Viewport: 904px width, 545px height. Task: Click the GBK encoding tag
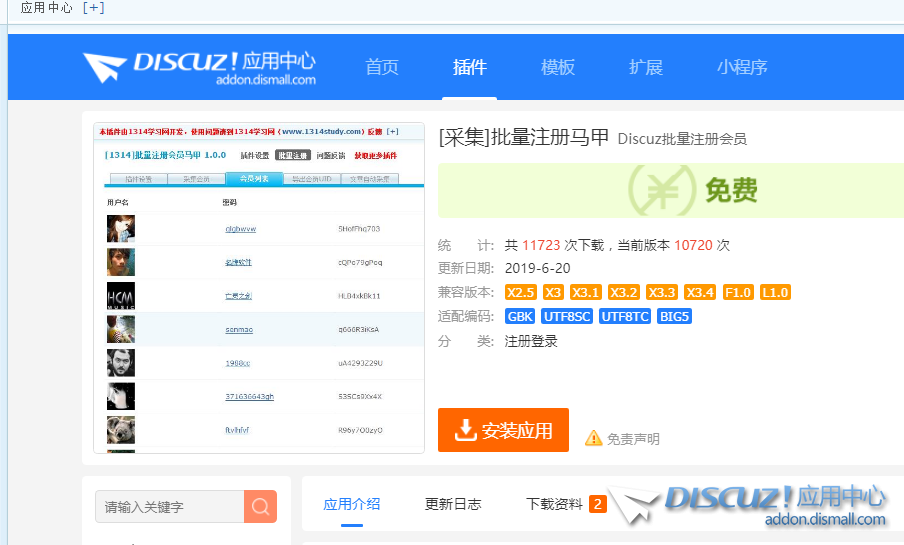pos(520,316)
